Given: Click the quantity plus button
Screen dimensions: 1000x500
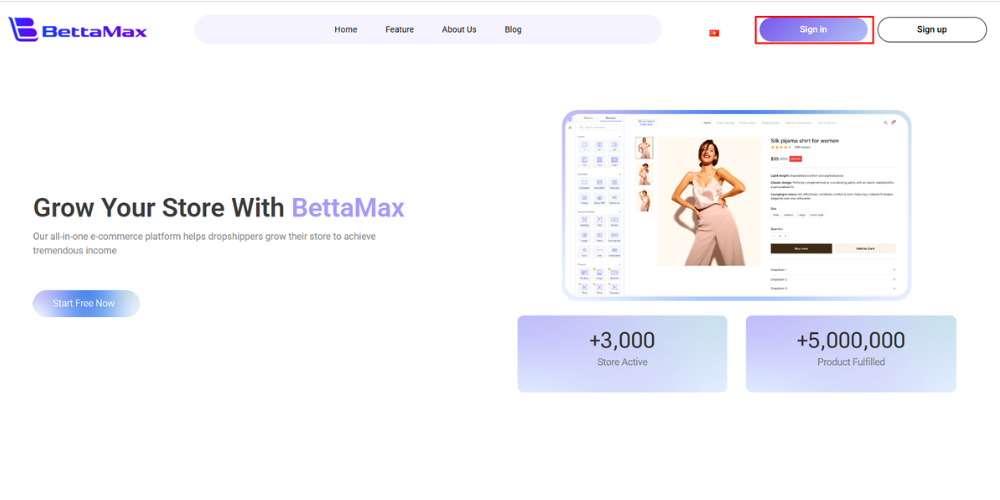Looking at the screenshot, I should [787, 236].
